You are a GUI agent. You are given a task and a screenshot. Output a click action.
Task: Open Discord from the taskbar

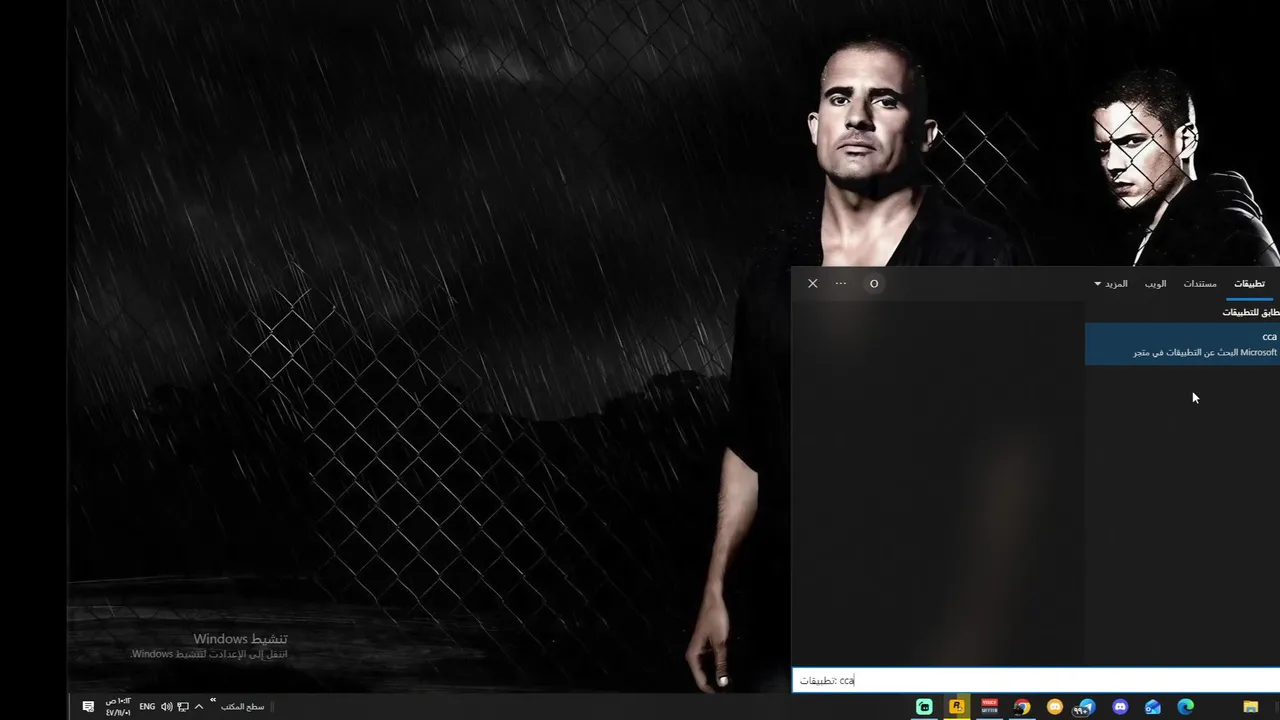pos(1120,707)
